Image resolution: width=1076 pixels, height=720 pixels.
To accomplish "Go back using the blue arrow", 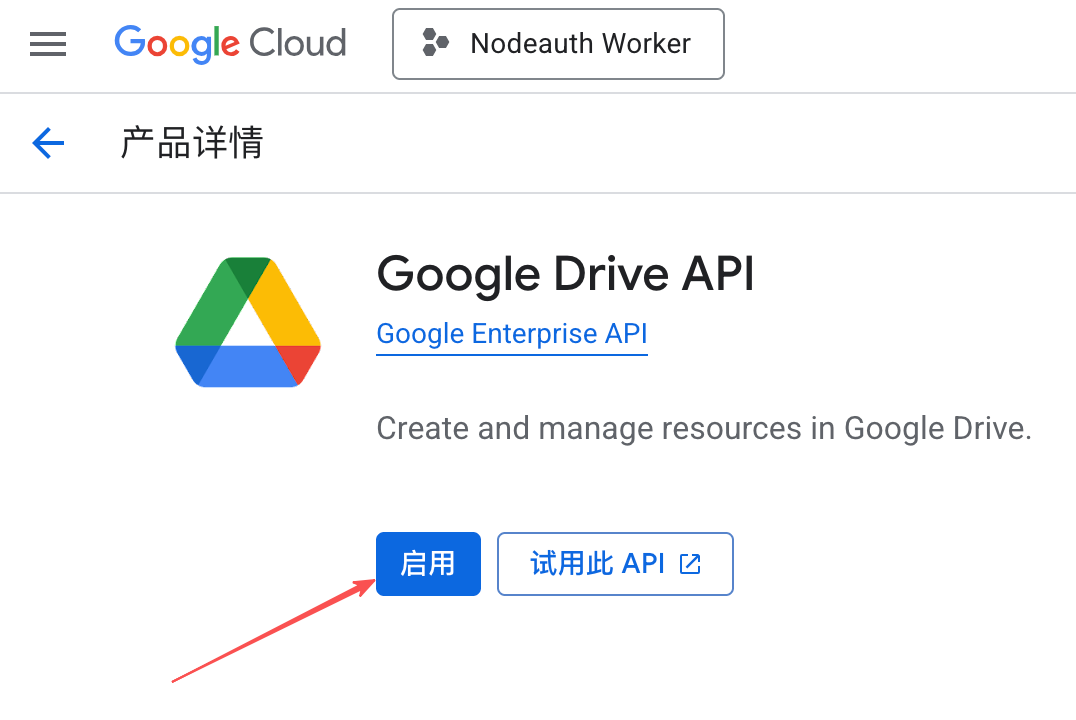I will pyautogui.click(x=48, y=143).
